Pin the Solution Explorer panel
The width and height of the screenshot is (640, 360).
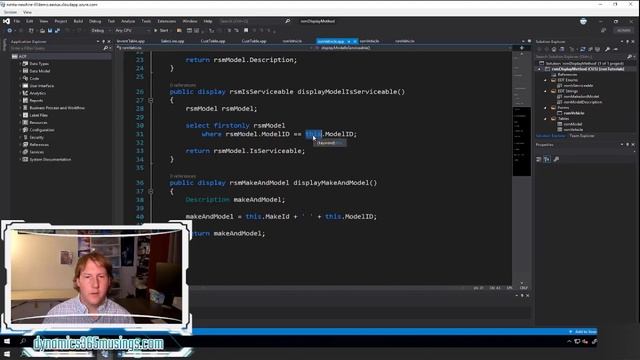pos(627,42)
